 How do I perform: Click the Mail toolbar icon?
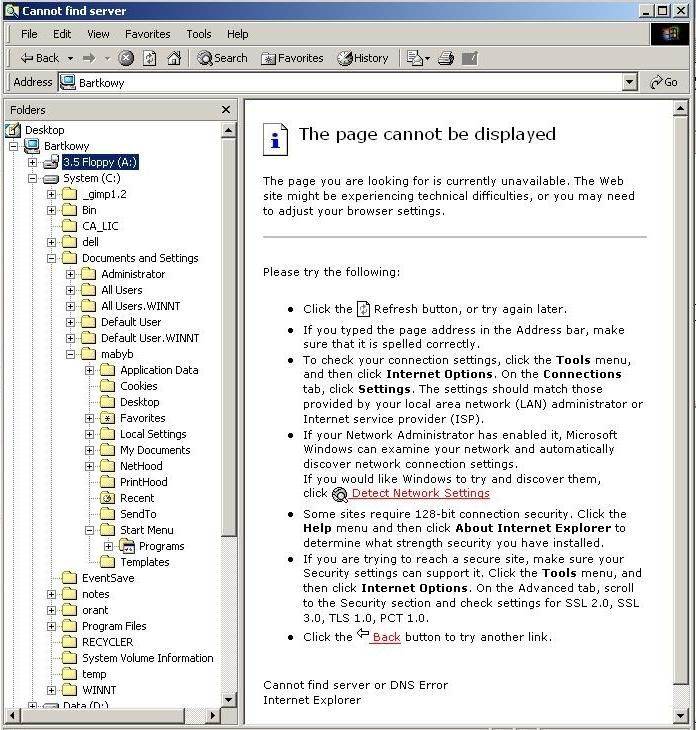point(418,58)
